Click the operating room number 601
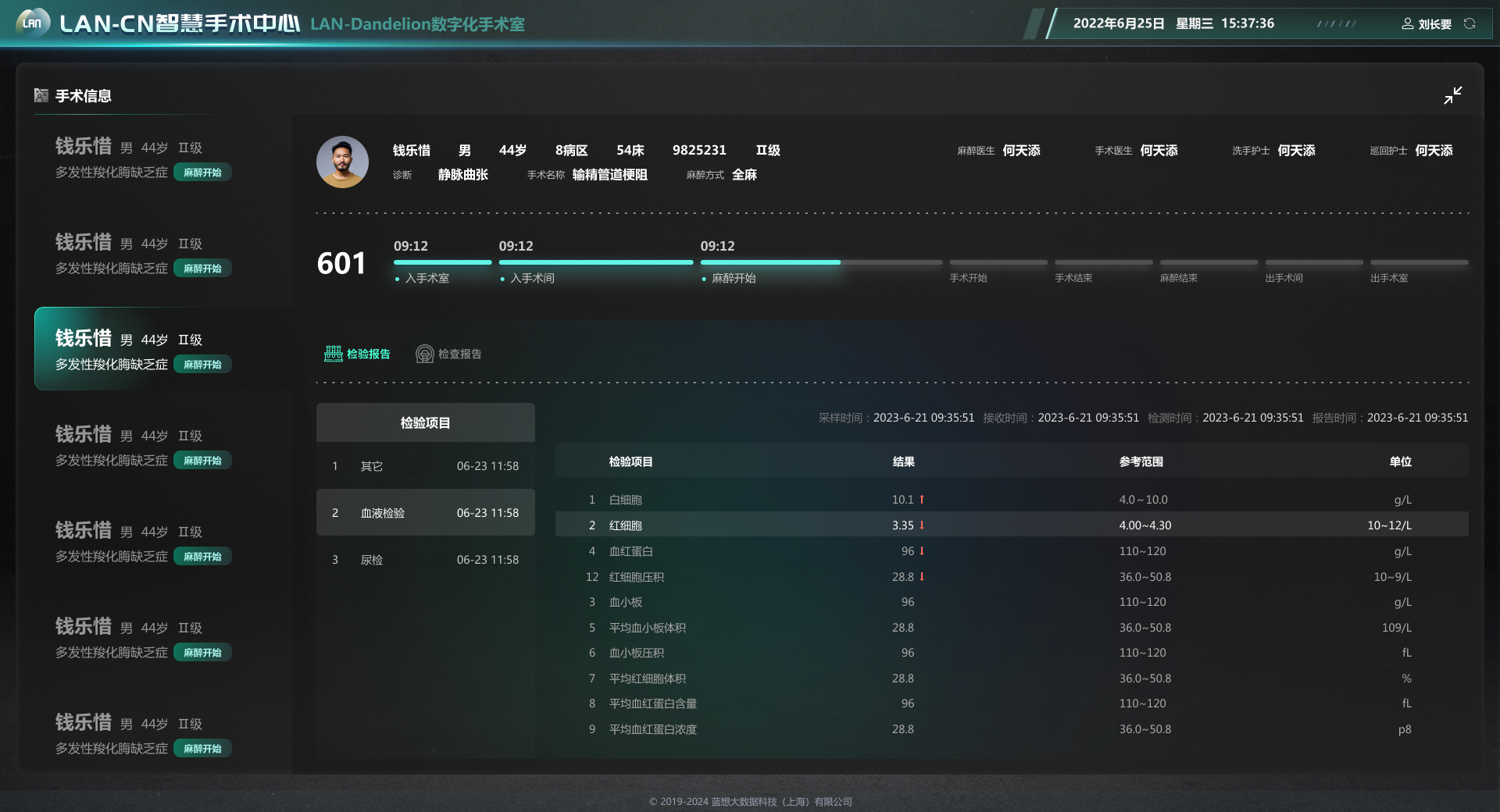The width and height of the screenshot is (1500, 812). tap(341, 264)
